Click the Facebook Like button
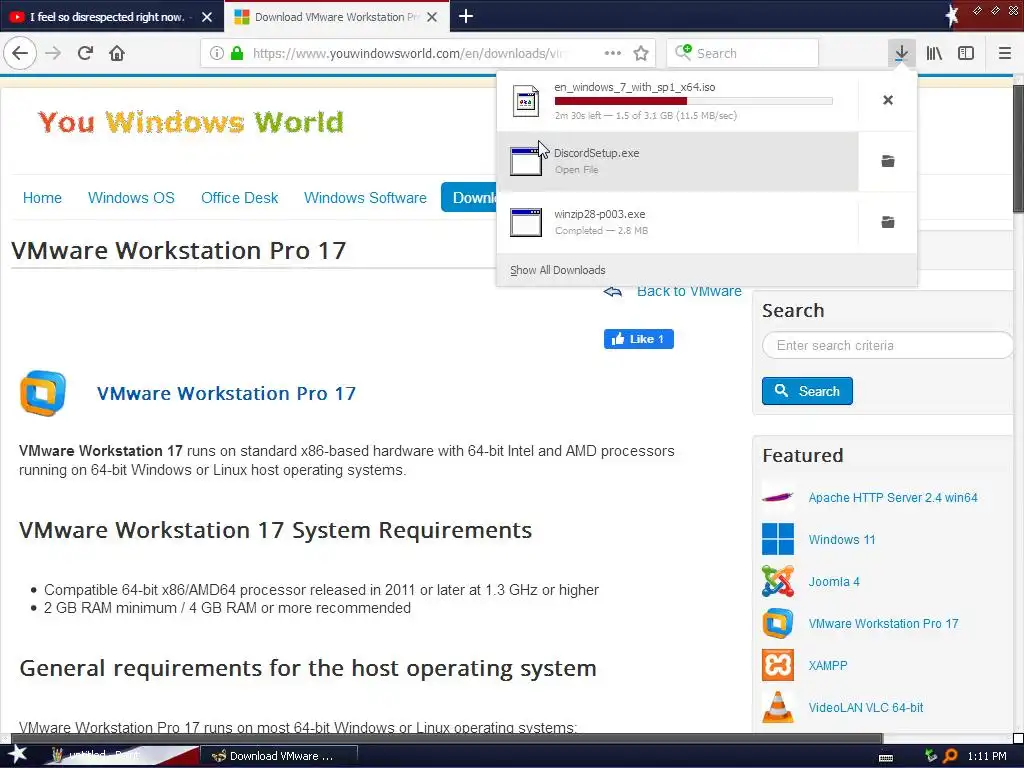 click(639, 339)
